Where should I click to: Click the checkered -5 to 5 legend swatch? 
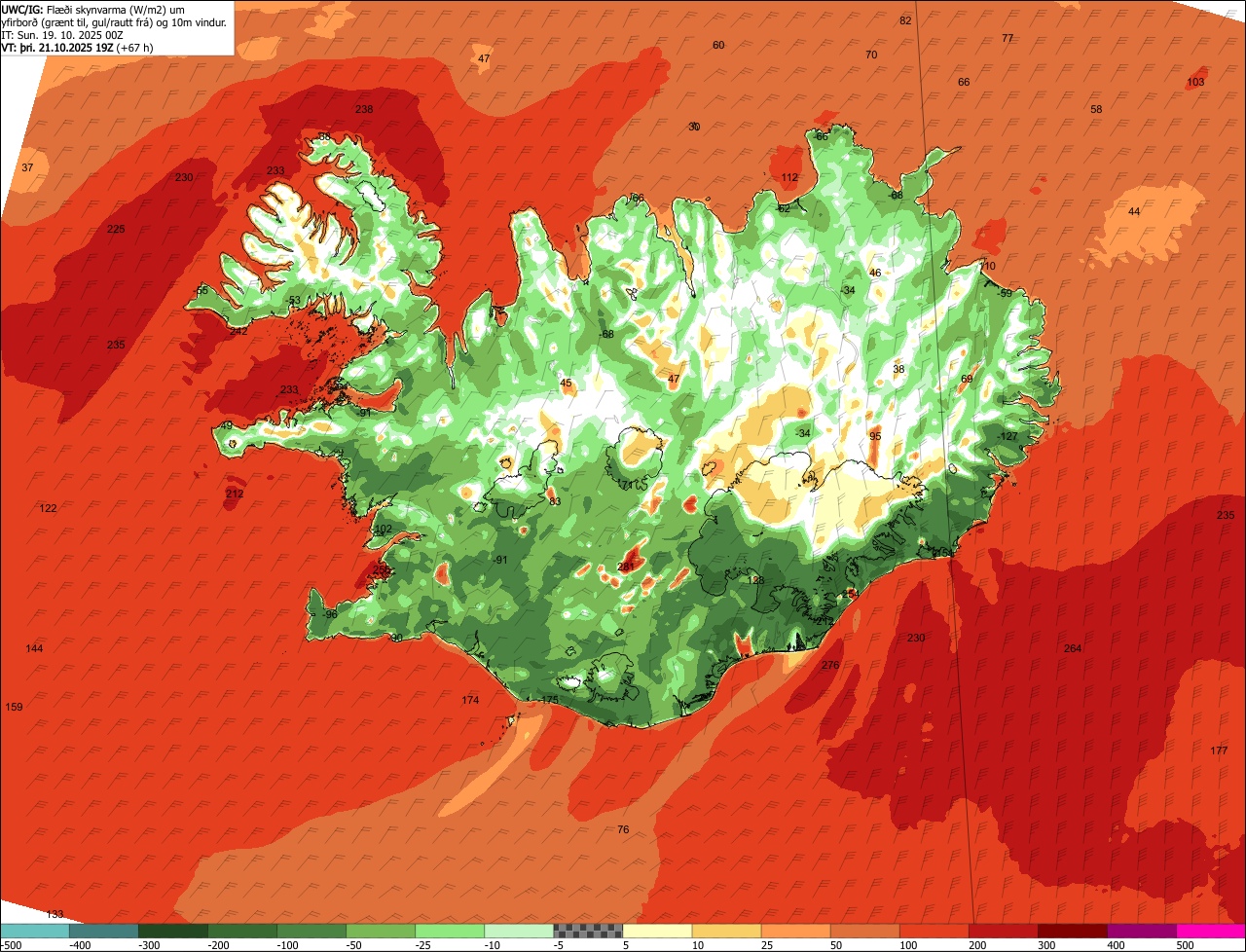point(588,931)
